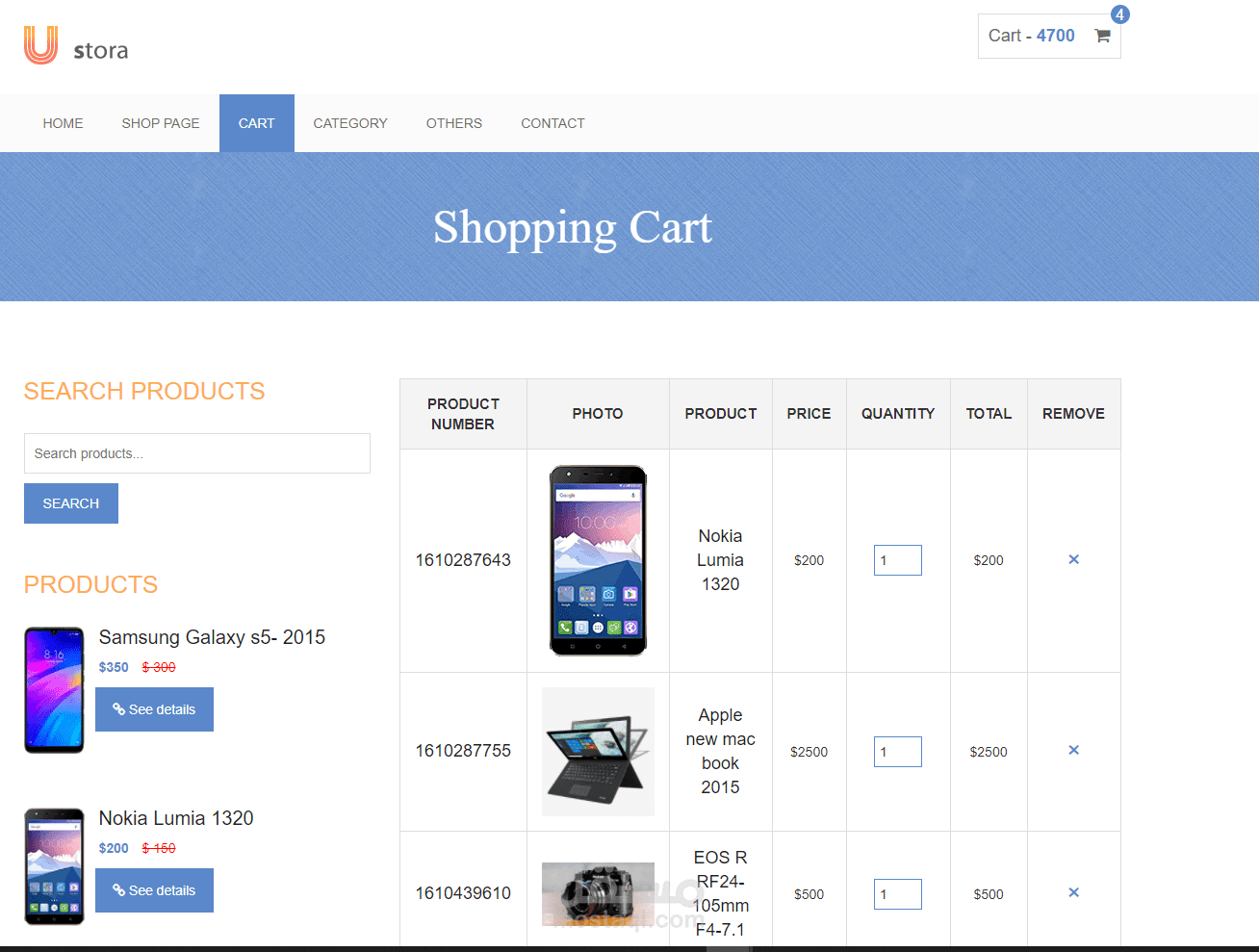
Task: Click Nokia Lumia sidebar phone thumbnail
Action: point(54,866)
